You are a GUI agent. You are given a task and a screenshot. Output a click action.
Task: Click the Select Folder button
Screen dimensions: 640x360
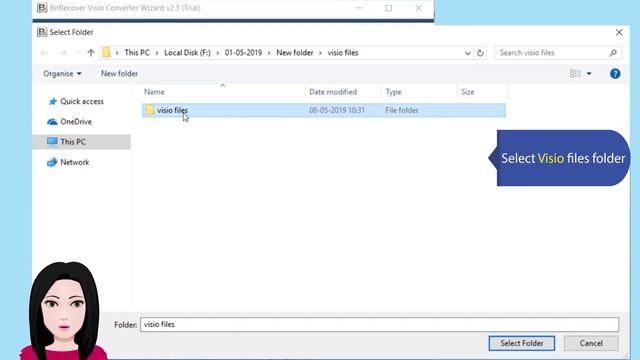coord(521,343)
